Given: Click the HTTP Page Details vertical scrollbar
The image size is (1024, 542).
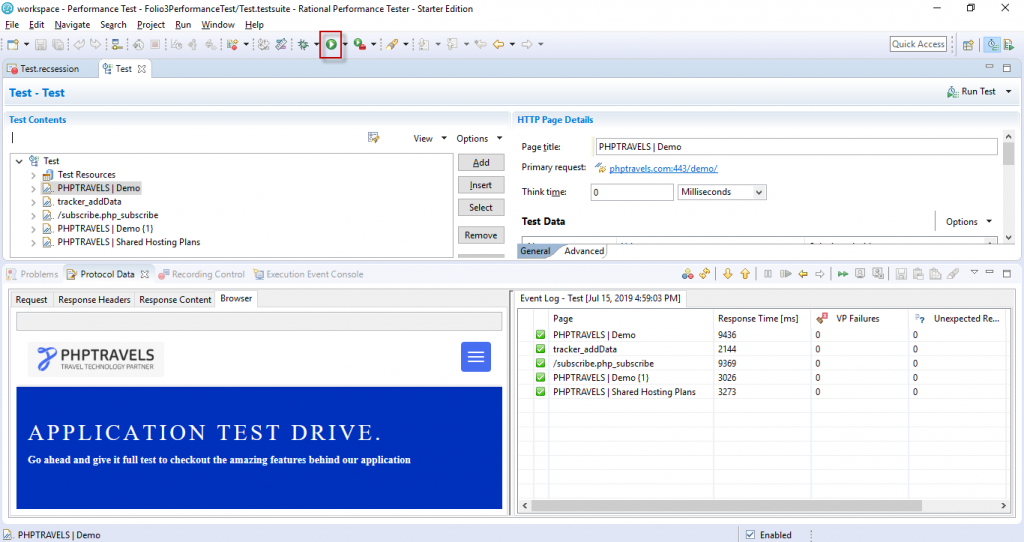Looking at the screenshot, I should click(x=1008, y=154).
